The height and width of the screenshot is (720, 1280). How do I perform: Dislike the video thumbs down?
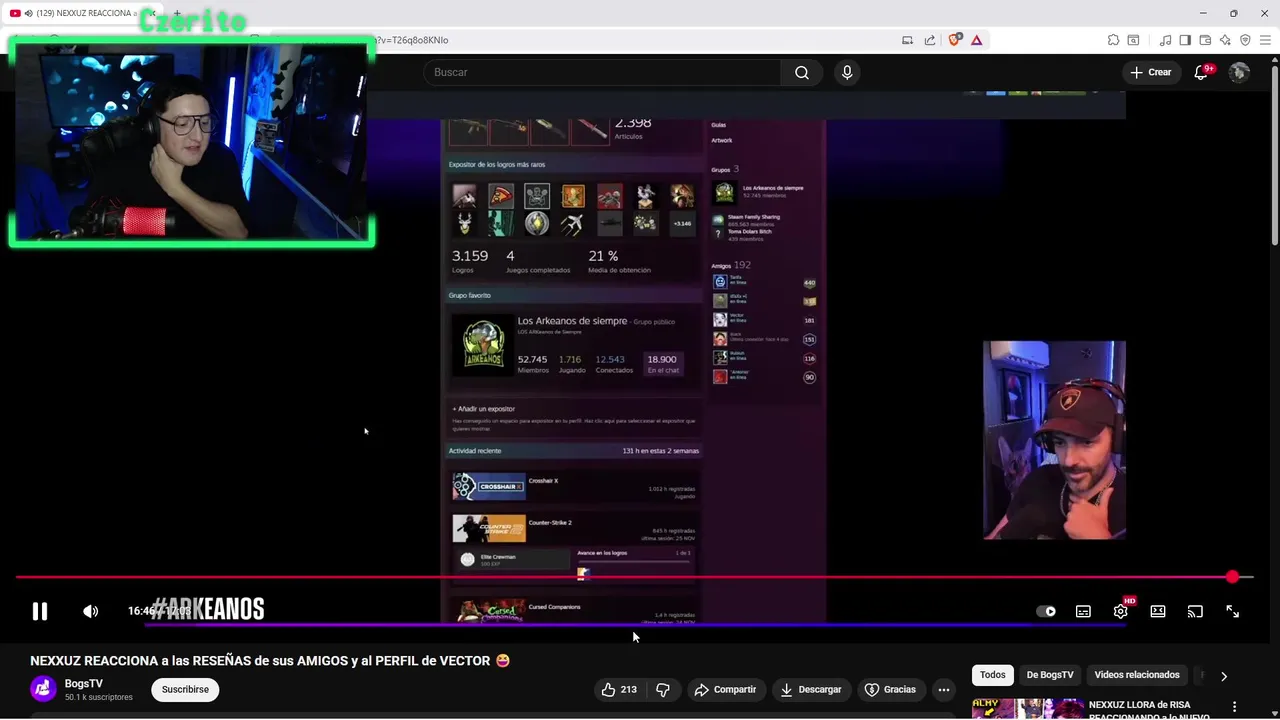pyautogui.click(x=663, y=689)
